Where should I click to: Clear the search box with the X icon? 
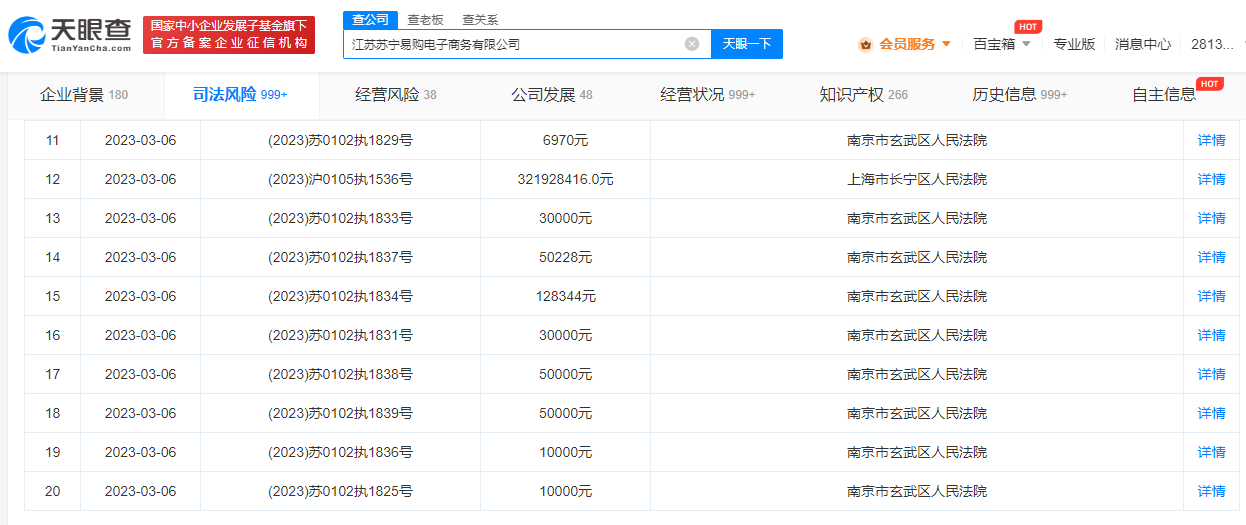(692, 44)
